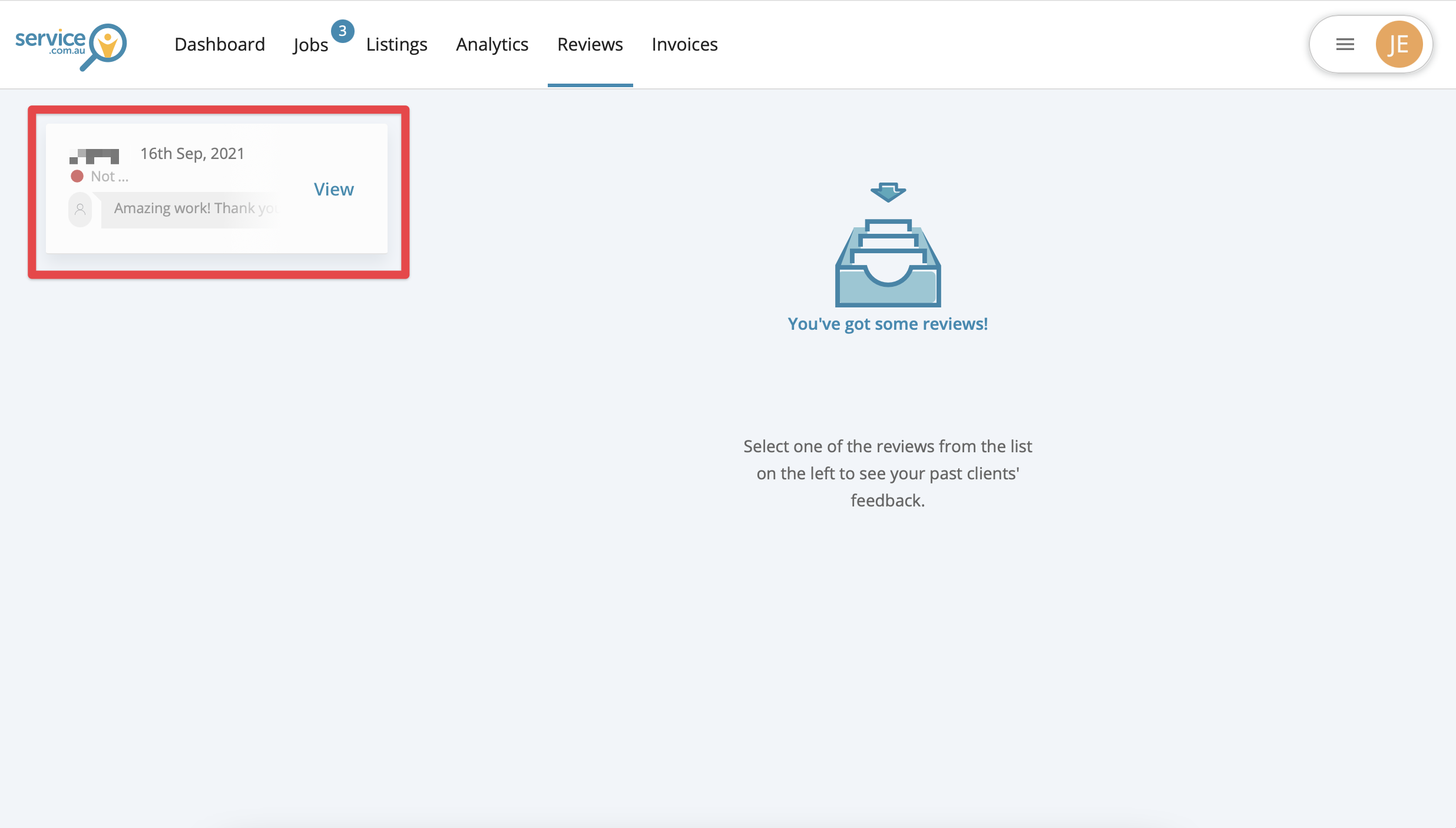Go to the Dashboard tab
Viewport: 1456px width, 828px height.
220,44
